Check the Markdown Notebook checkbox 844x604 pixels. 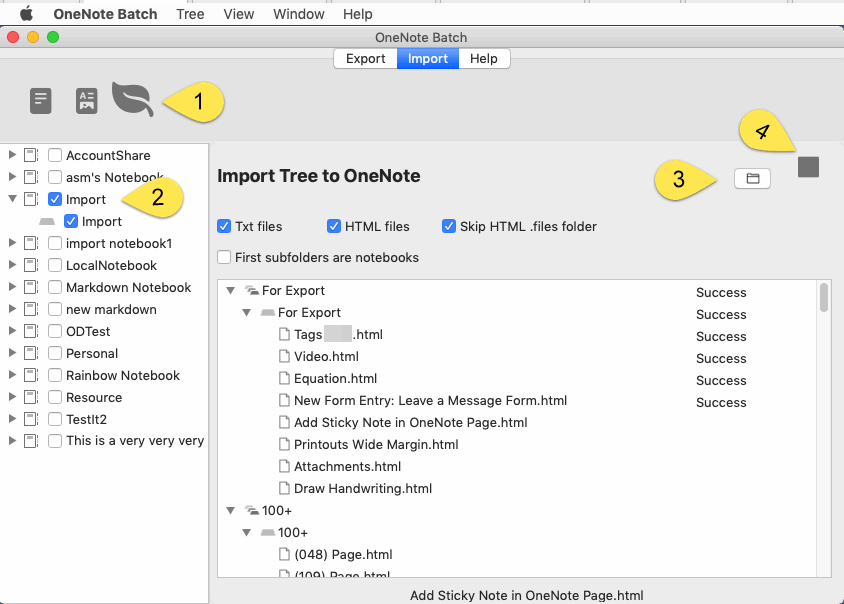tap(55, 287)
